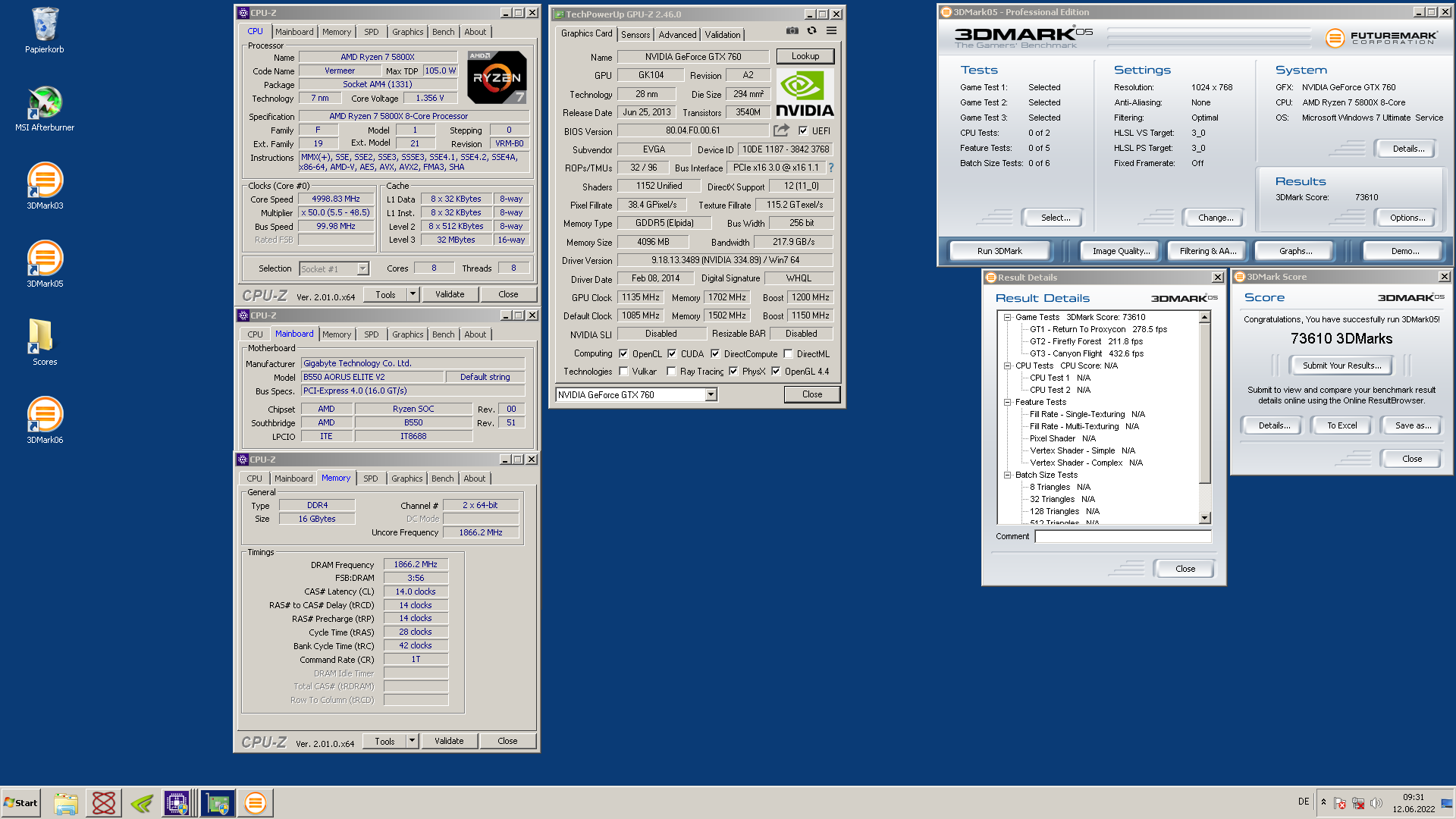This screenshot has width=1456, height=819.
Task: Switch to the Validation tab in GPU-Z
Action: pos(722,34)
